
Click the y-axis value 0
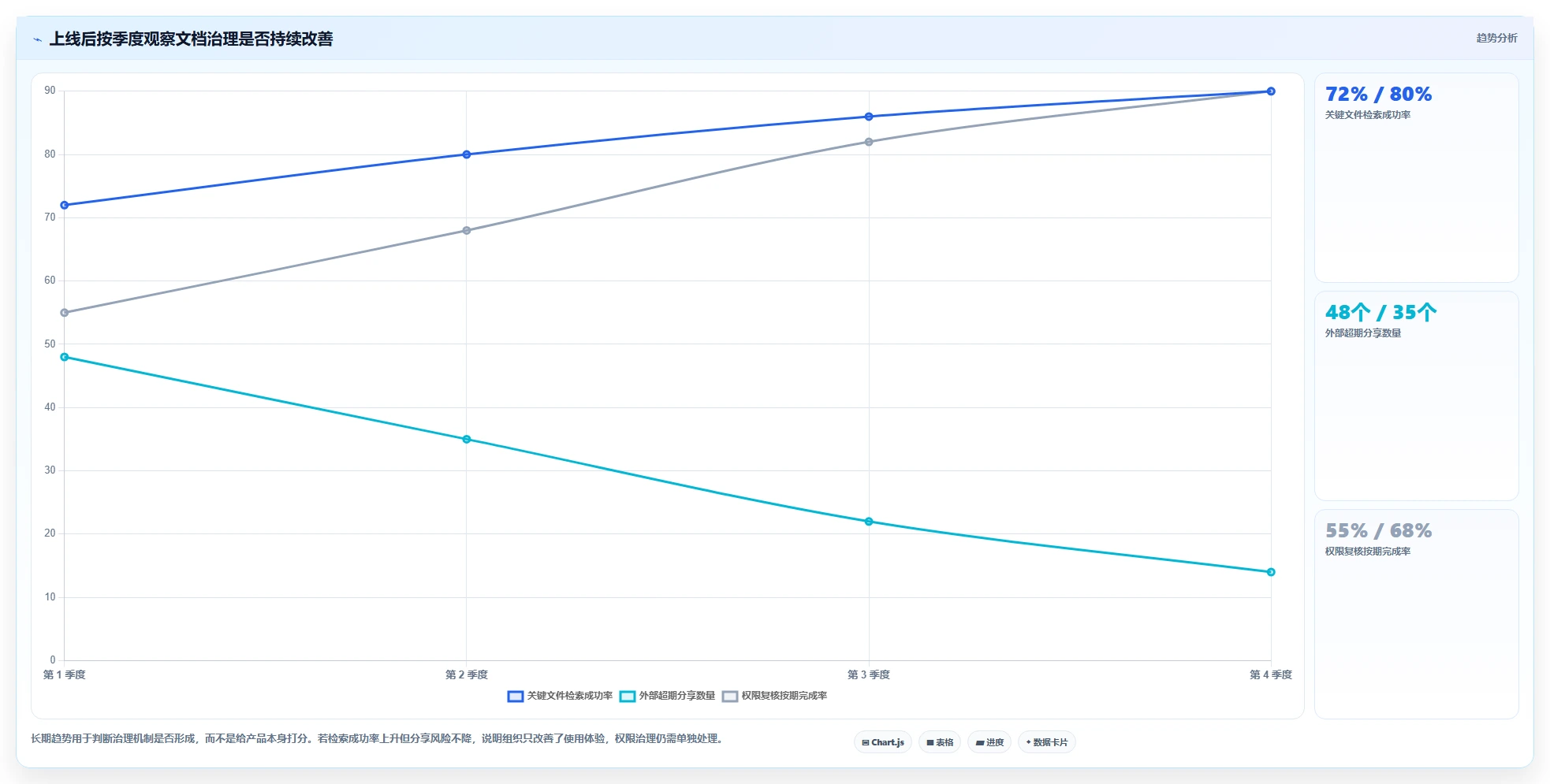point(53,660)
